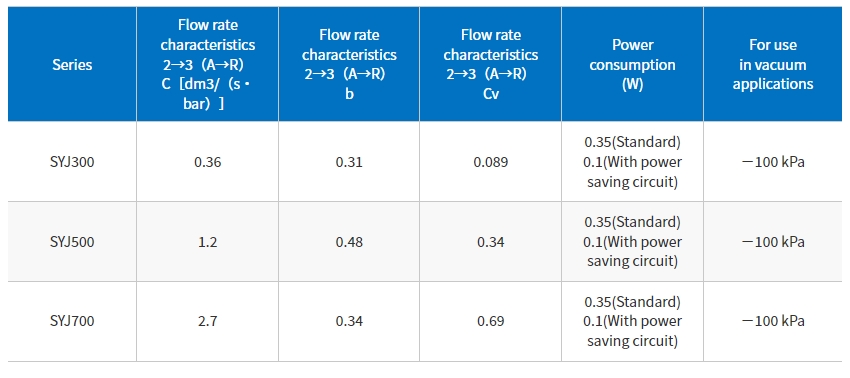This screenshot has width=850, height=378.
Task: Select the 0.36 value for SYJ300
Action: pos(208,162)
